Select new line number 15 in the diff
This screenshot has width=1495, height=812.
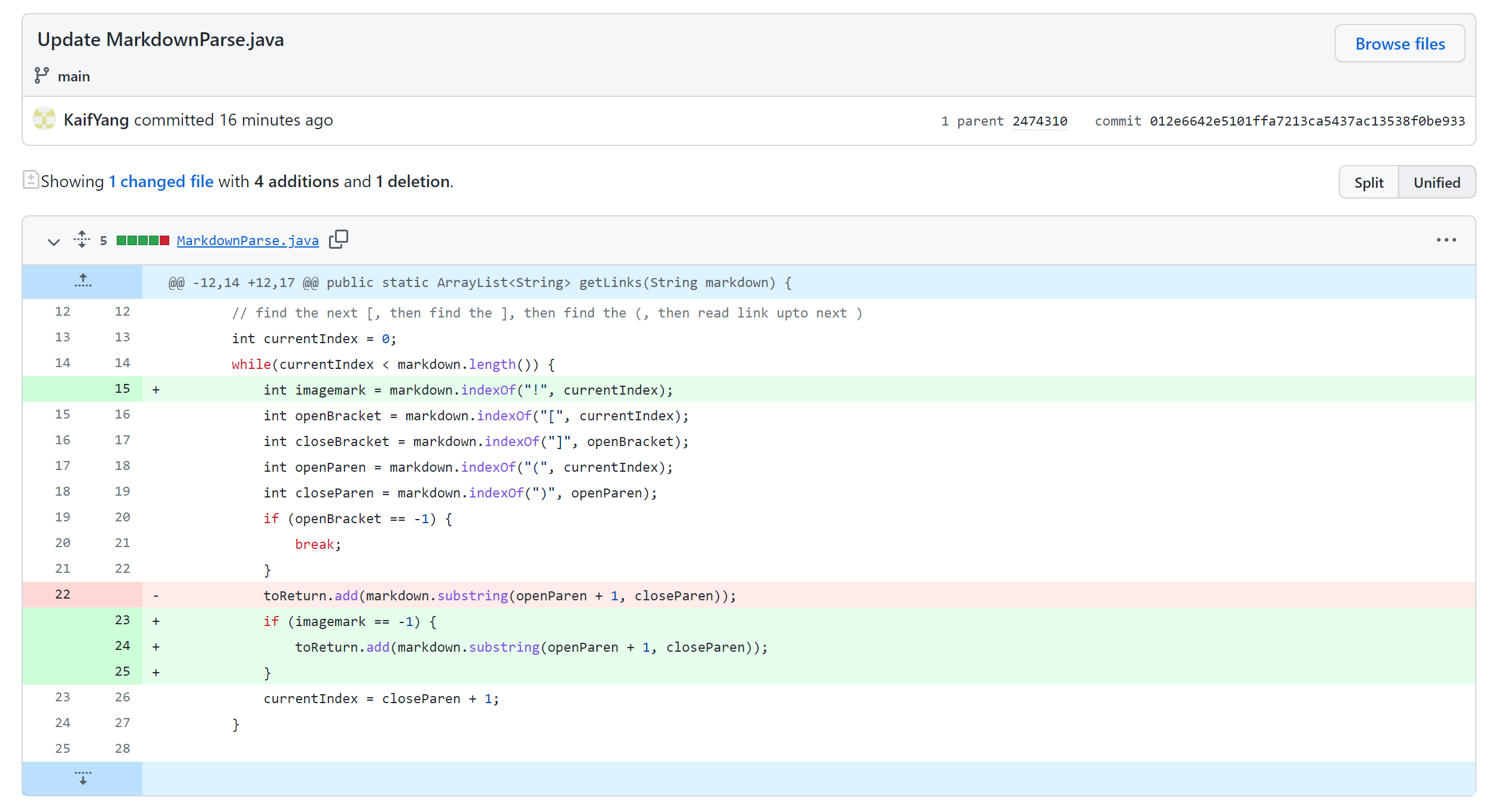point(122,389)
